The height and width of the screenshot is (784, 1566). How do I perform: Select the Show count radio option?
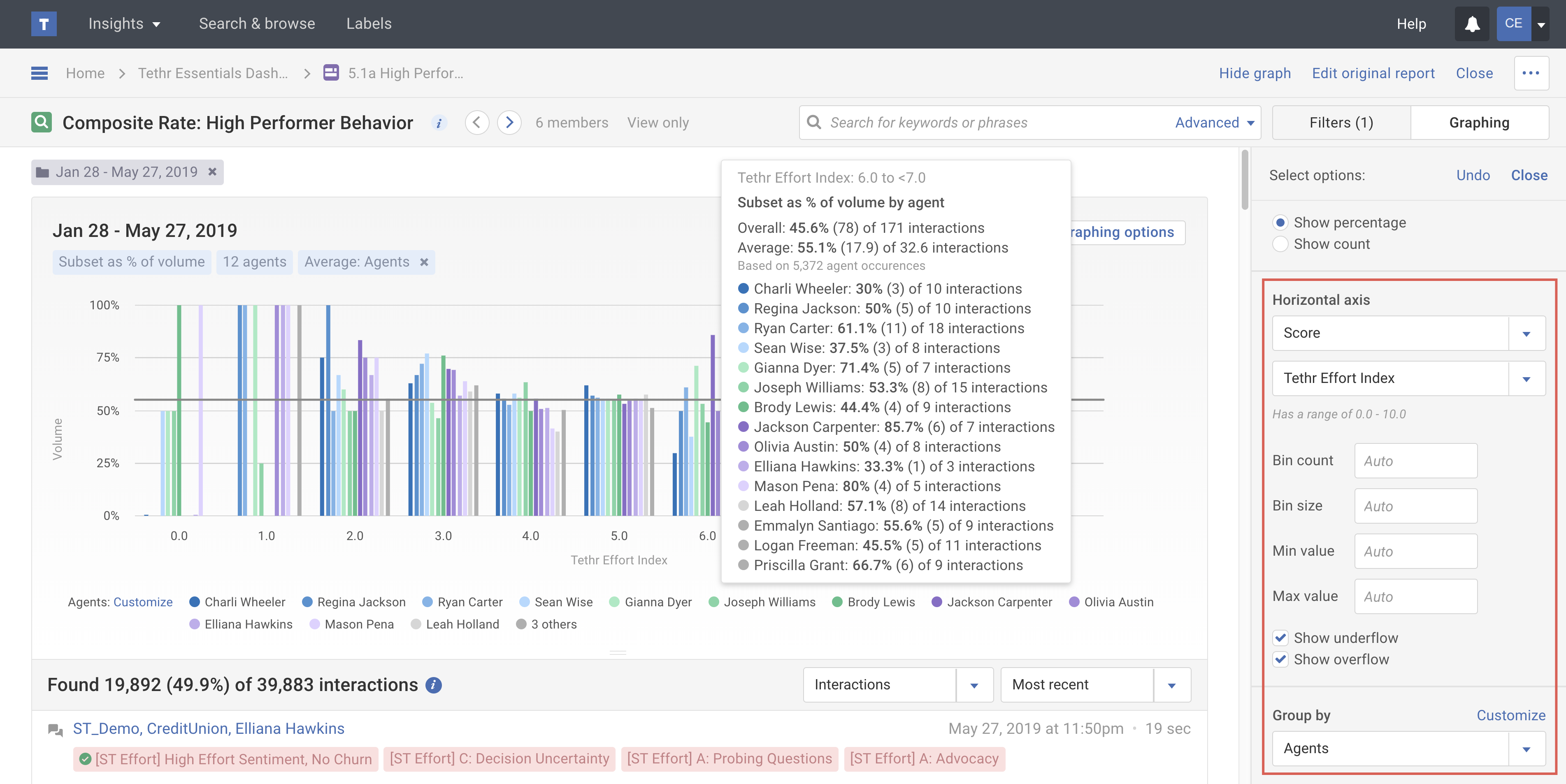click(x=1280, y=244)
